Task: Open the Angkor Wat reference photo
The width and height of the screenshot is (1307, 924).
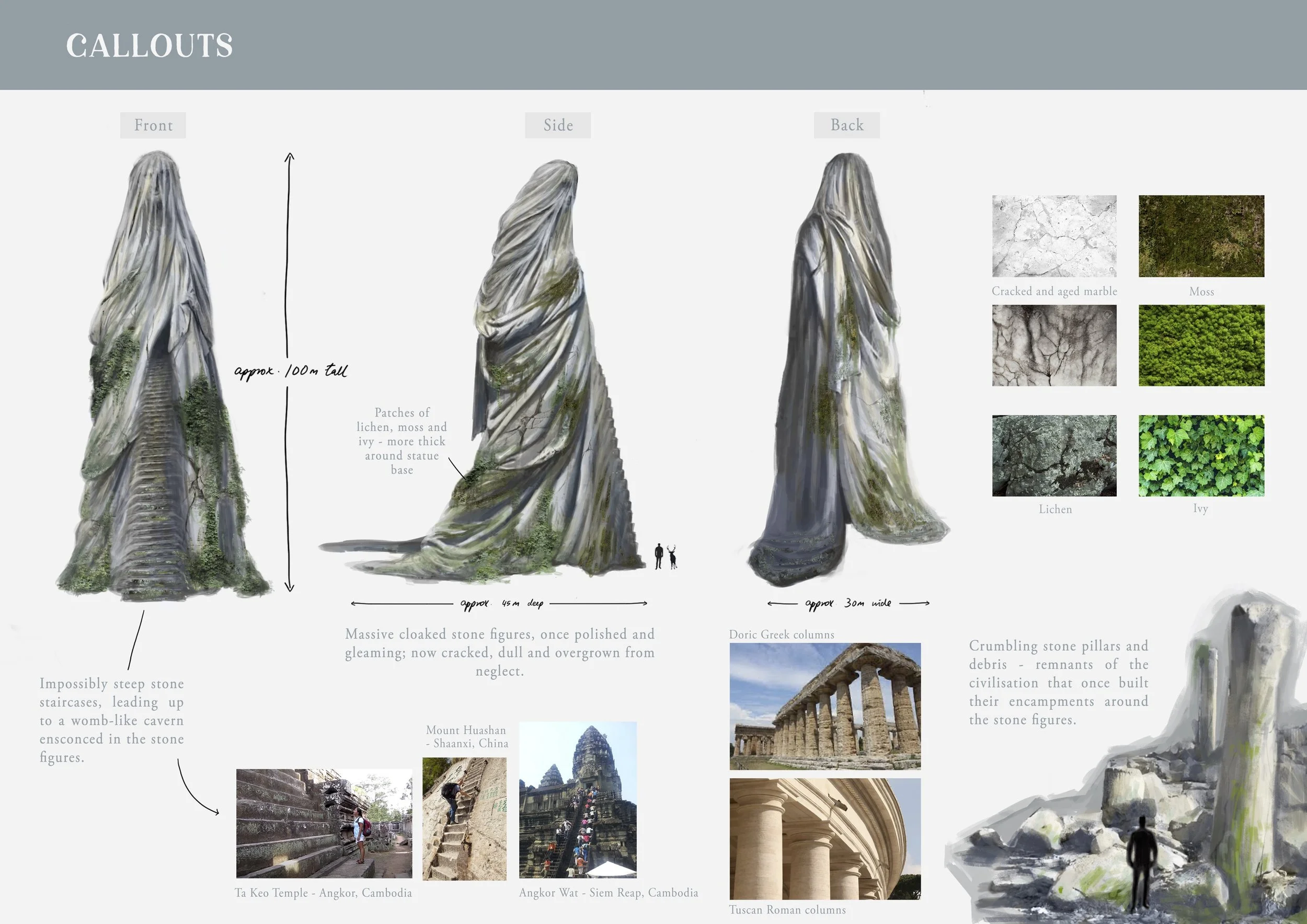Action: click(x=577, y=800)
